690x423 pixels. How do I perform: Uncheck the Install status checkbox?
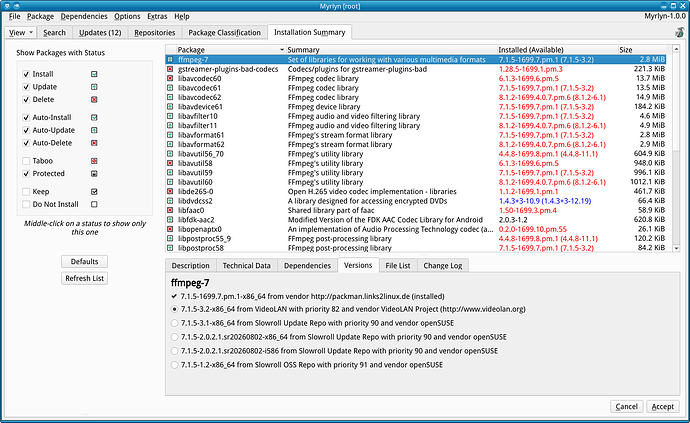point(26,74)
